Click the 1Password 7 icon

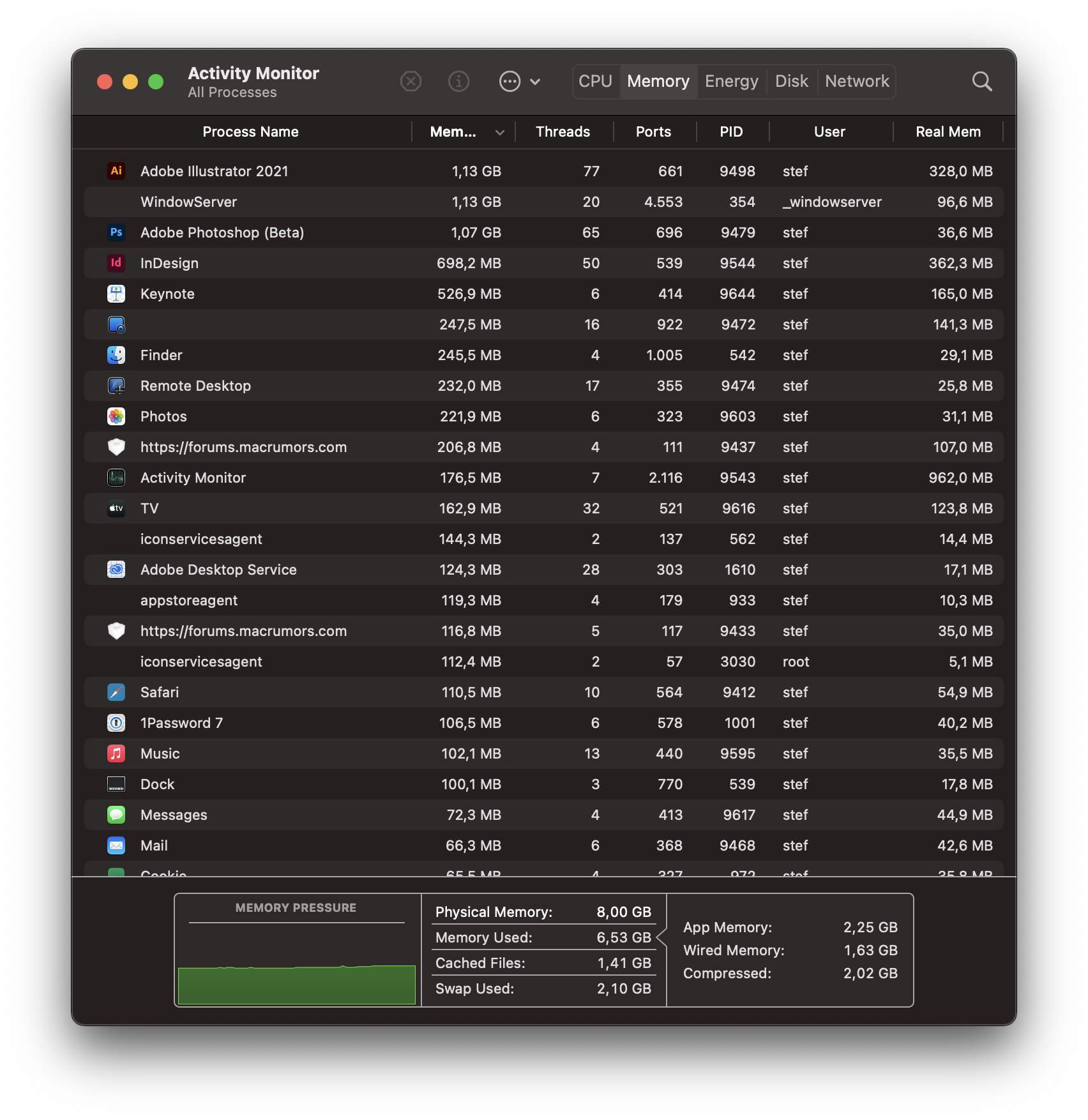coord(116,723)
